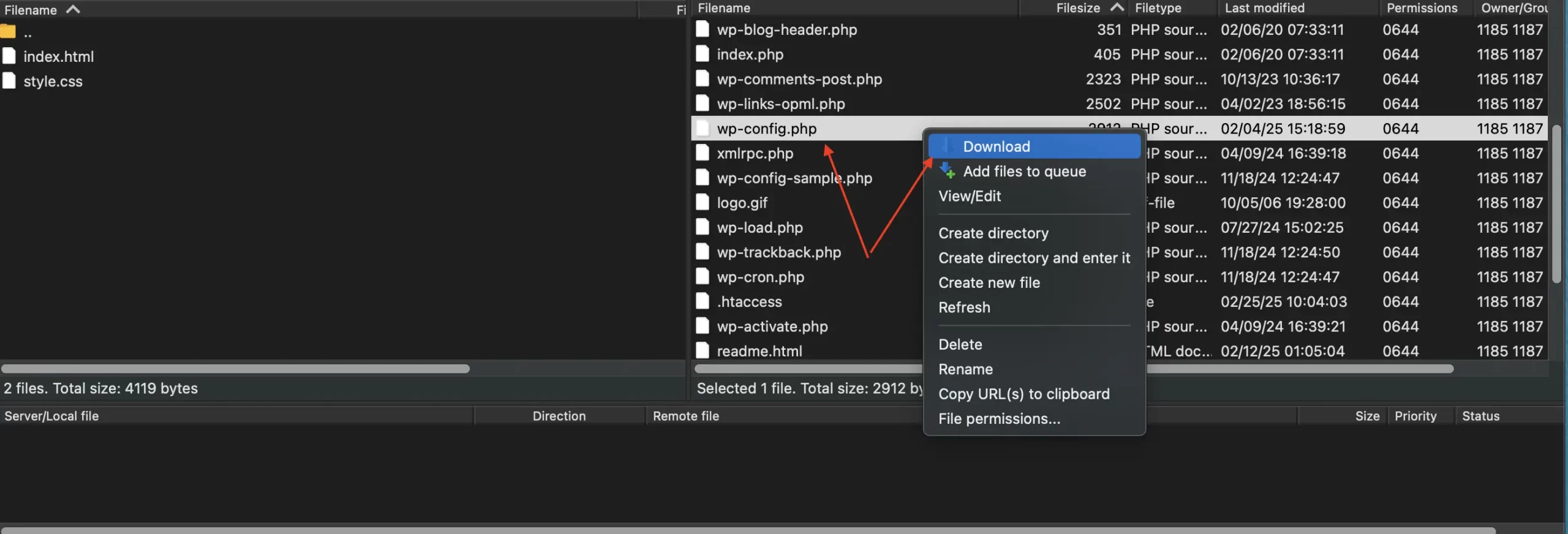Image resolution: width=1568 pixels, height=534 pixels.
Task: Choose Download from the context menu
Action: 1034,146
